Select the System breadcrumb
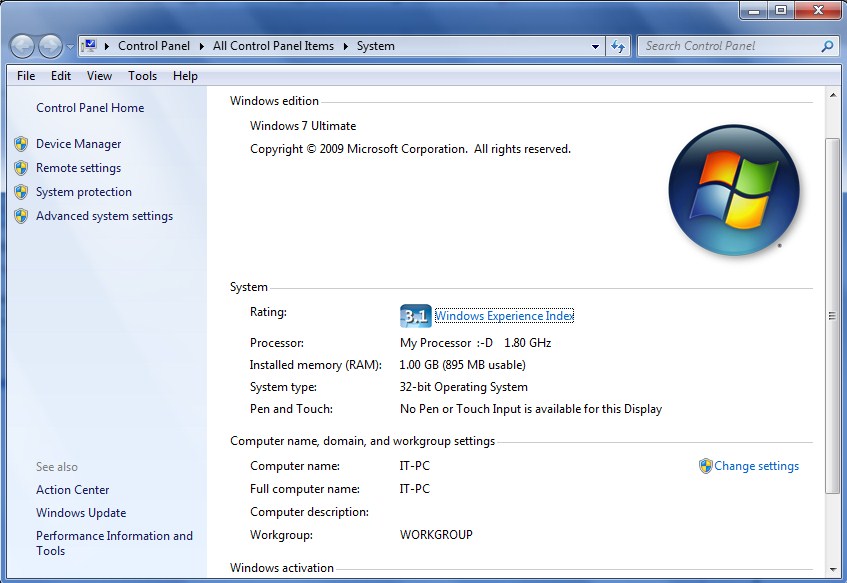 (375, 46)
